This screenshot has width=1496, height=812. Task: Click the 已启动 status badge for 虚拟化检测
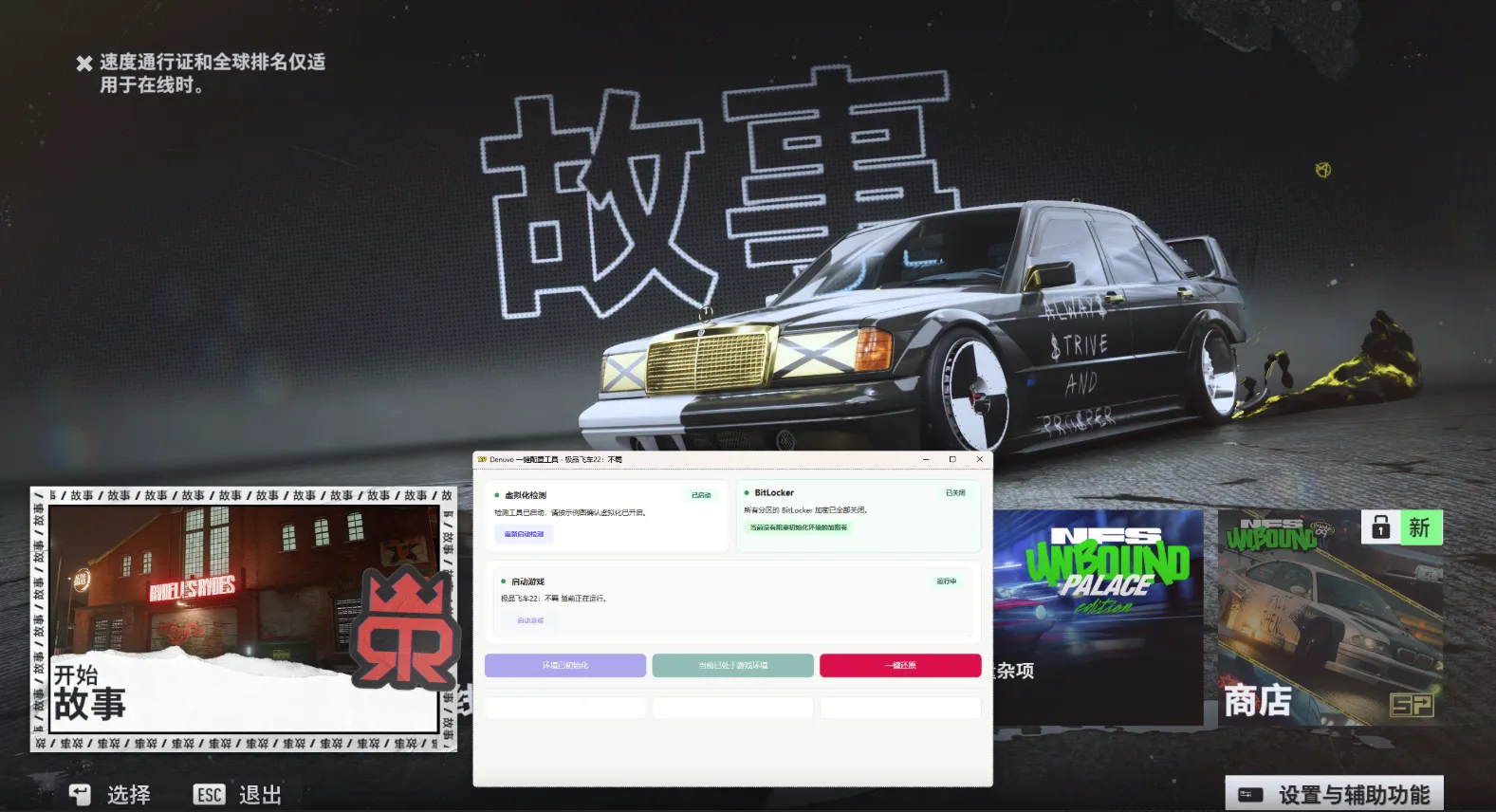[701, 495]
